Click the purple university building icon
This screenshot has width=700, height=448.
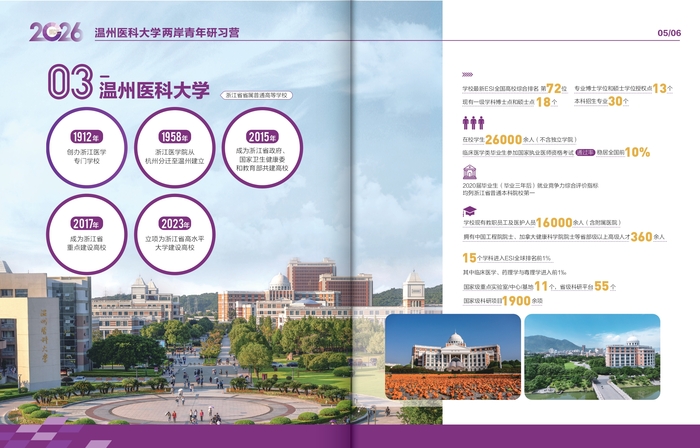pyautogui.click(x=470, y=172)
